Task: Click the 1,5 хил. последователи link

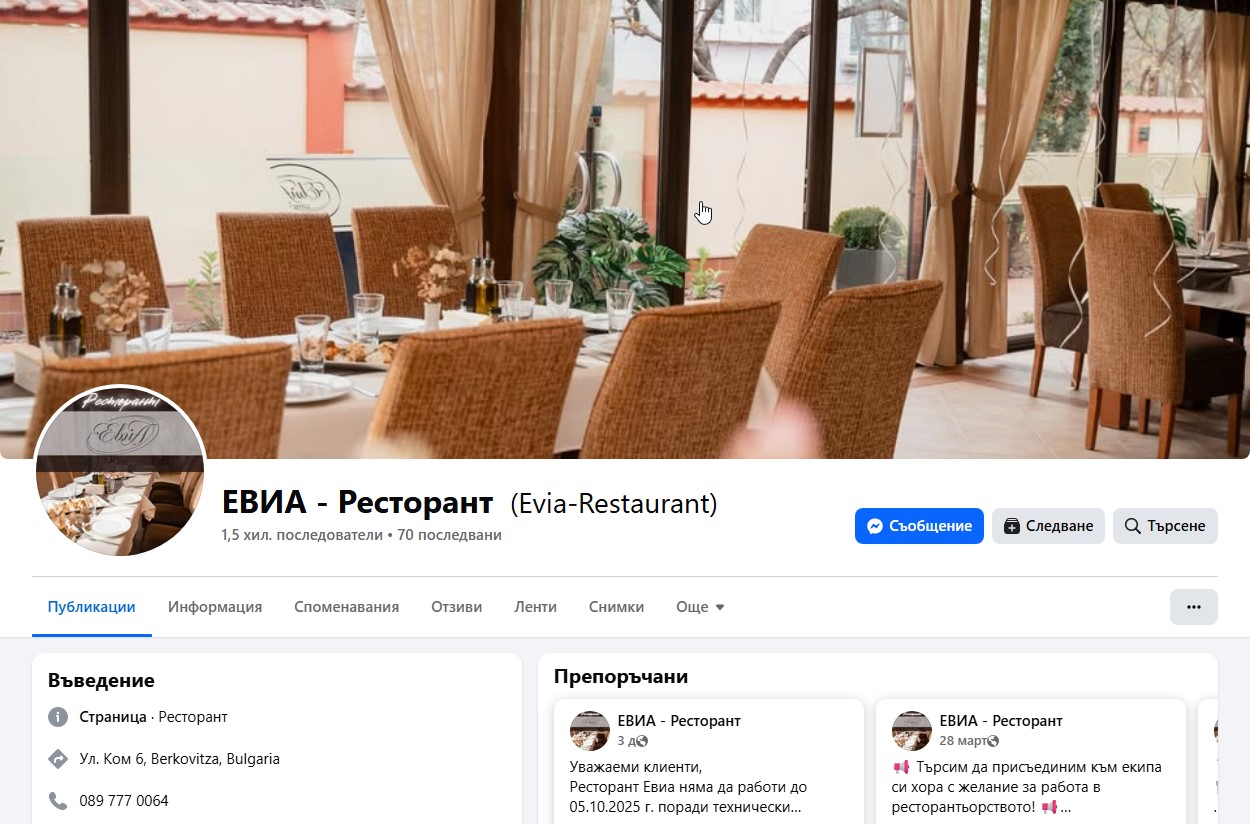Action: click(302, 535)
